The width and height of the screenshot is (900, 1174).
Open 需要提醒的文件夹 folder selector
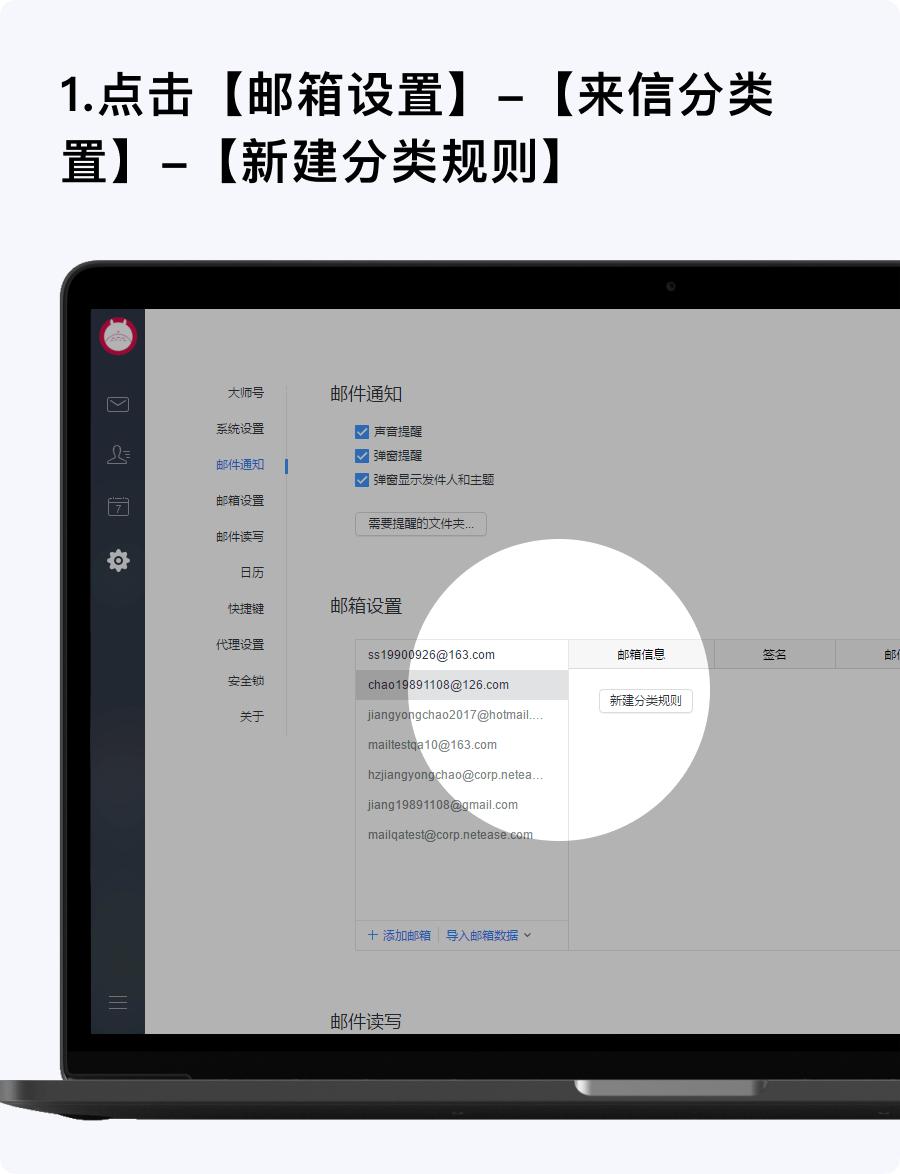click(420, 524)
